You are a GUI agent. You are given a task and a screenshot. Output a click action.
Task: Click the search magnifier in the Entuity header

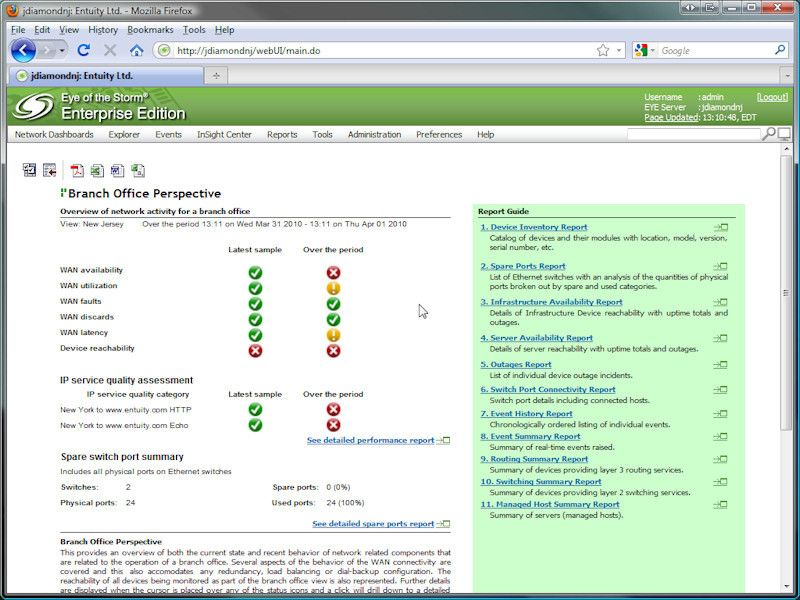(768, 134)
